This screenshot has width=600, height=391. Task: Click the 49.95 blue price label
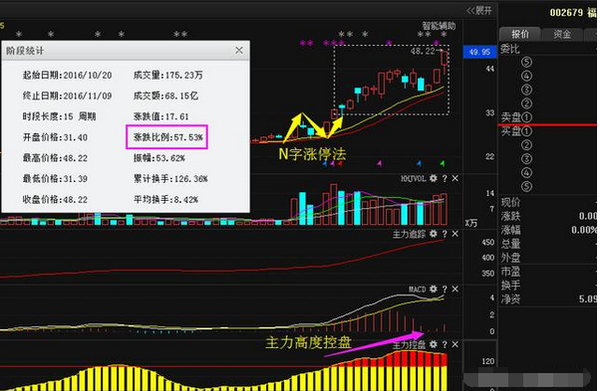pyautogui.click(x=480, y=52)
